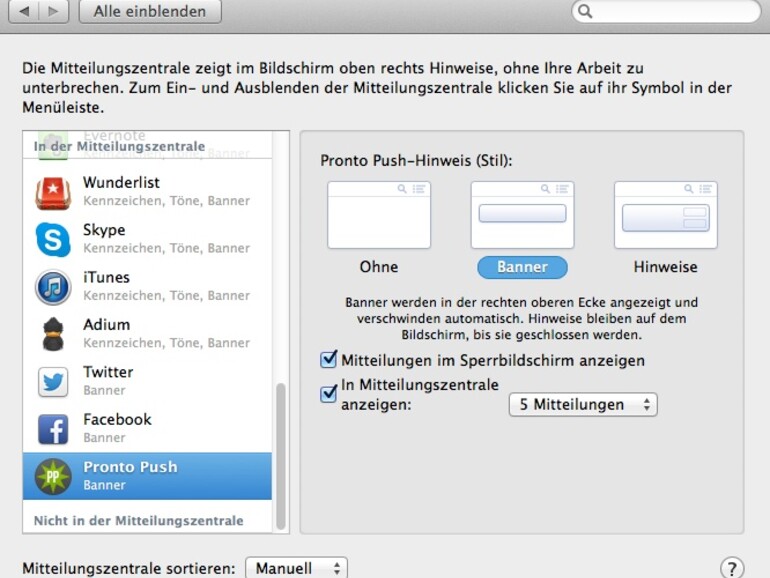Screen dimensions: 770x578
Task: Click into the search field
Action: point(666,11)
